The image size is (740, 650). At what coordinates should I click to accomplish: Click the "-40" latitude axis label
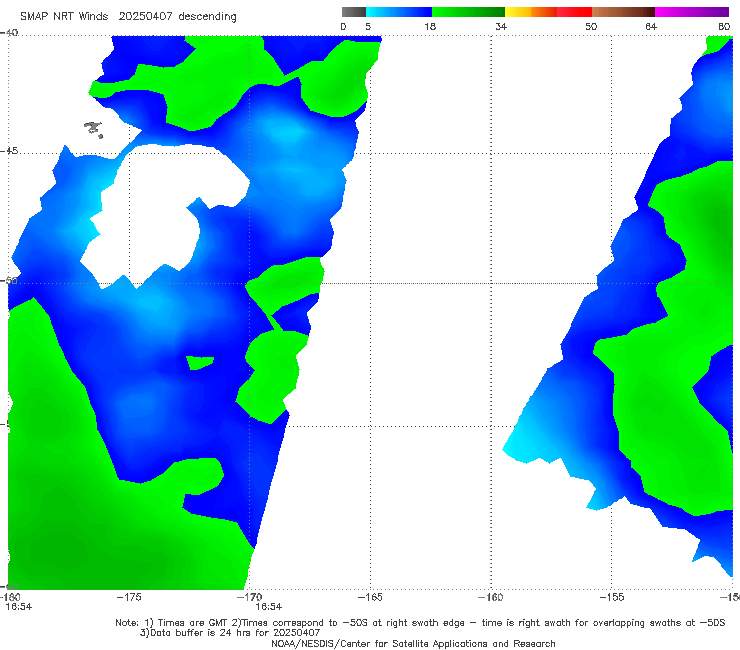click(9, 33)
